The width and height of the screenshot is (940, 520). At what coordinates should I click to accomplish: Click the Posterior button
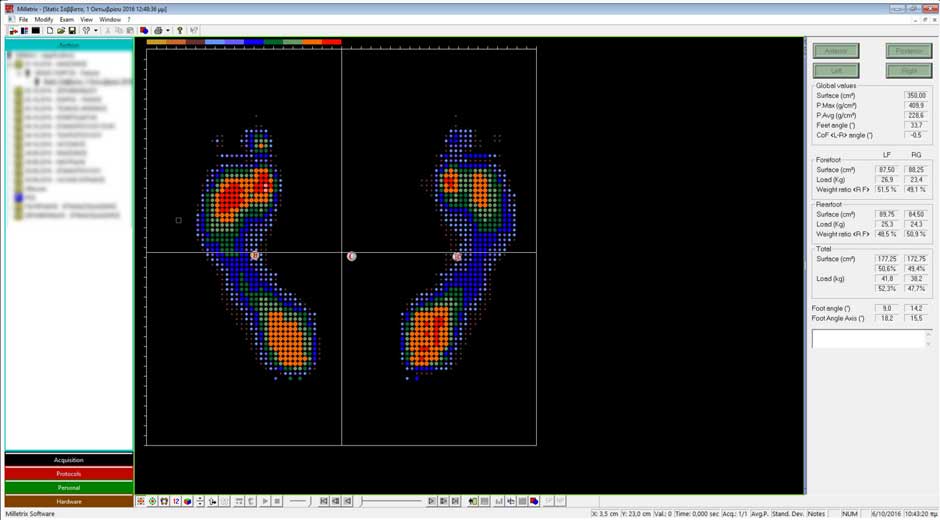click(908, 51)
